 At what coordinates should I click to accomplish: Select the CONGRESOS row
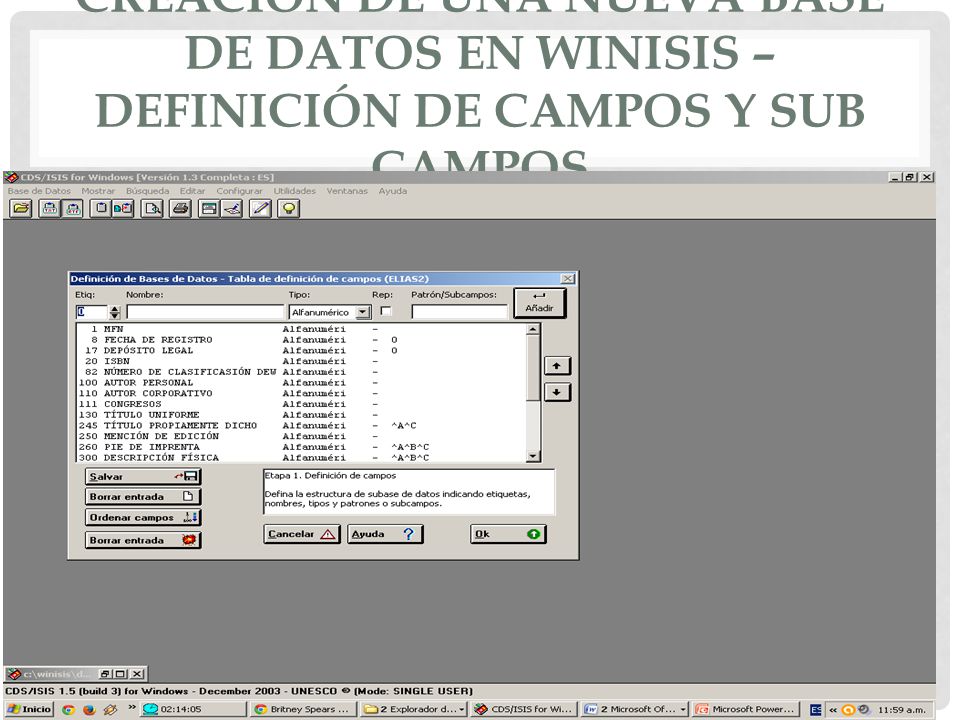301,404
